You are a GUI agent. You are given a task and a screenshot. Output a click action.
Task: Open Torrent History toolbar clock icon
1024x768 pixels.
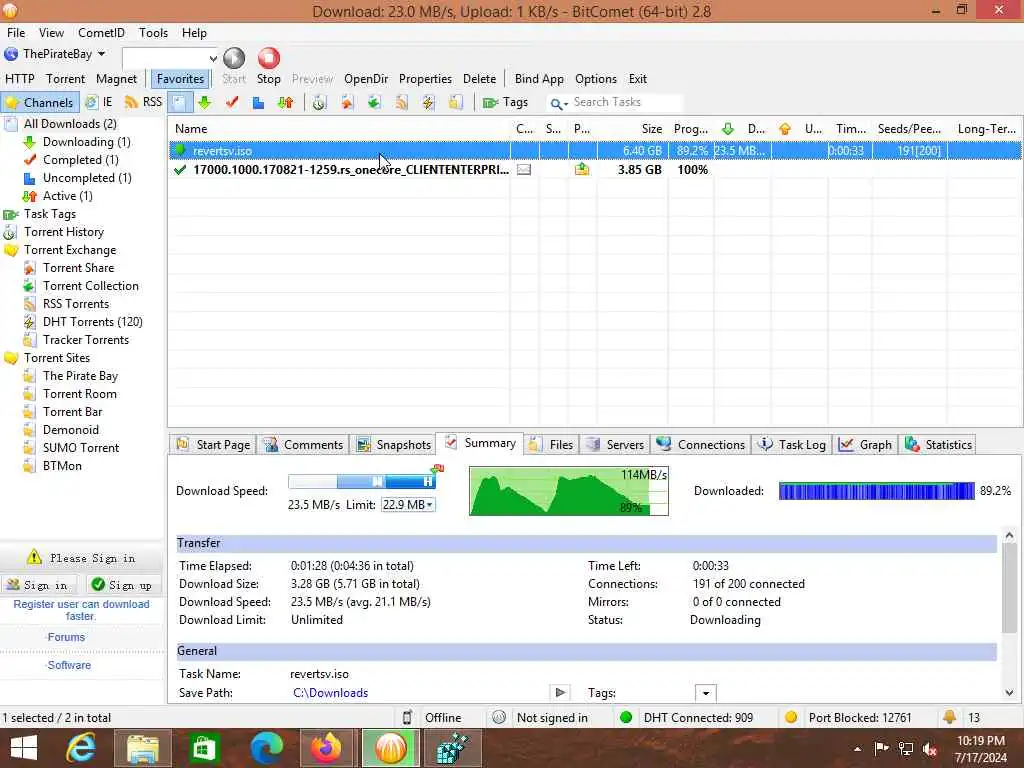(319, 102)
